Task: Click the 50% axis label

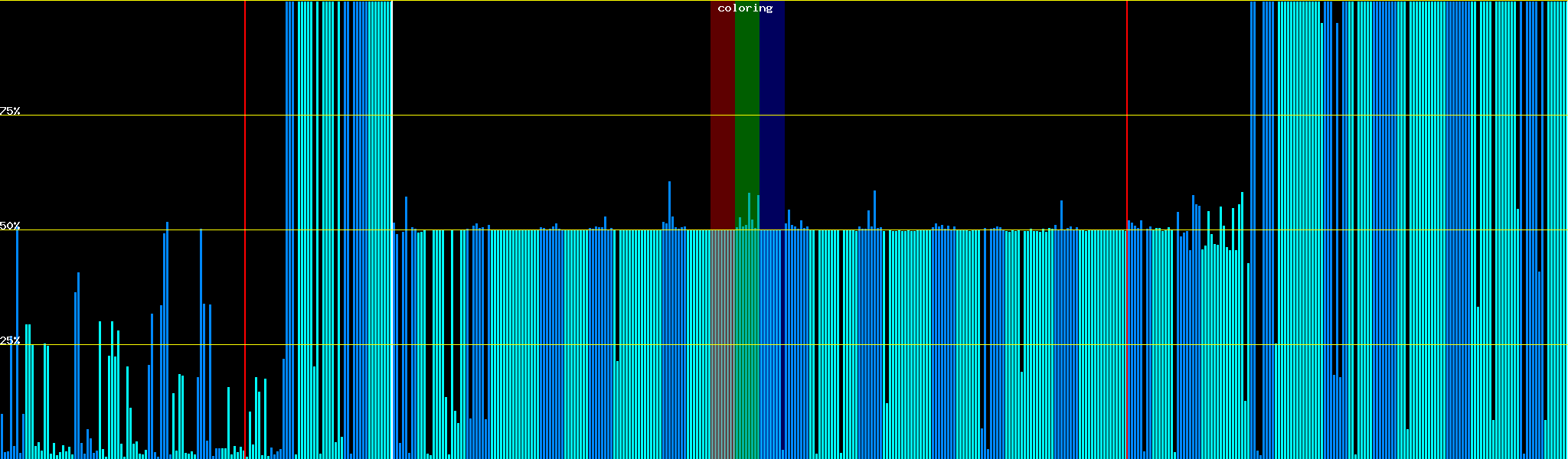Action: click(10, 226)
